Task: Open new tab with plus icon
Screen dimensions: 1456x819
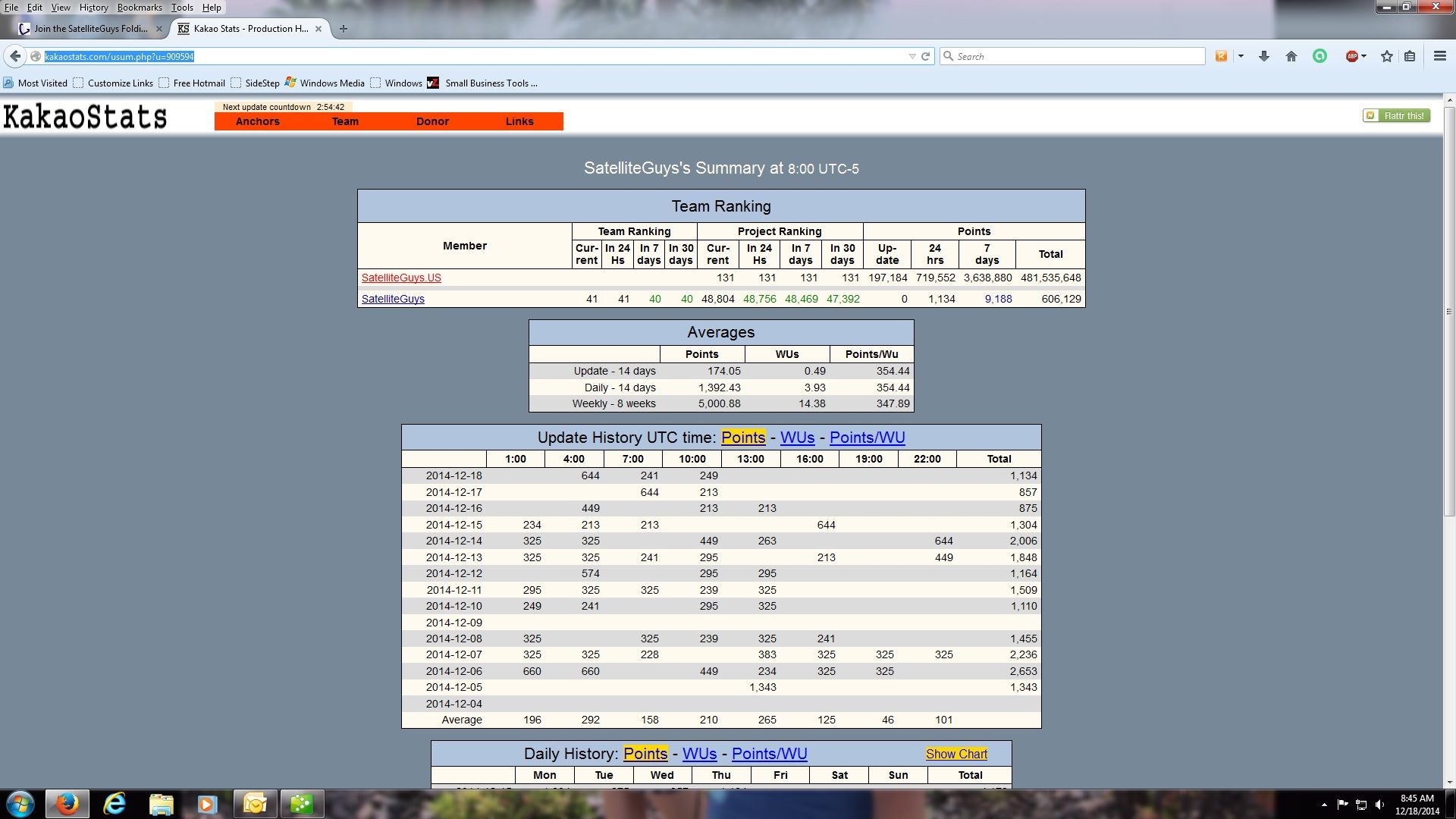Action: click(344, 29)
